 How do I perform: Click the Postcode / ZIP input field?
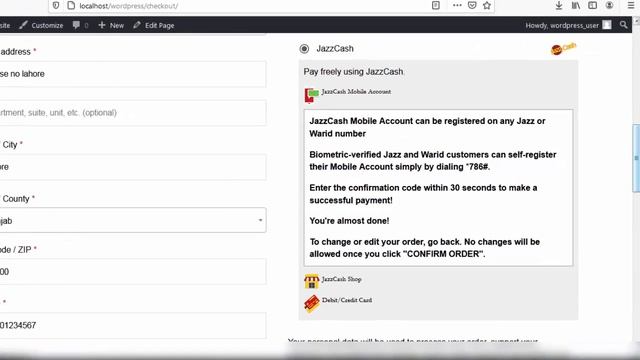pos(133,271)
